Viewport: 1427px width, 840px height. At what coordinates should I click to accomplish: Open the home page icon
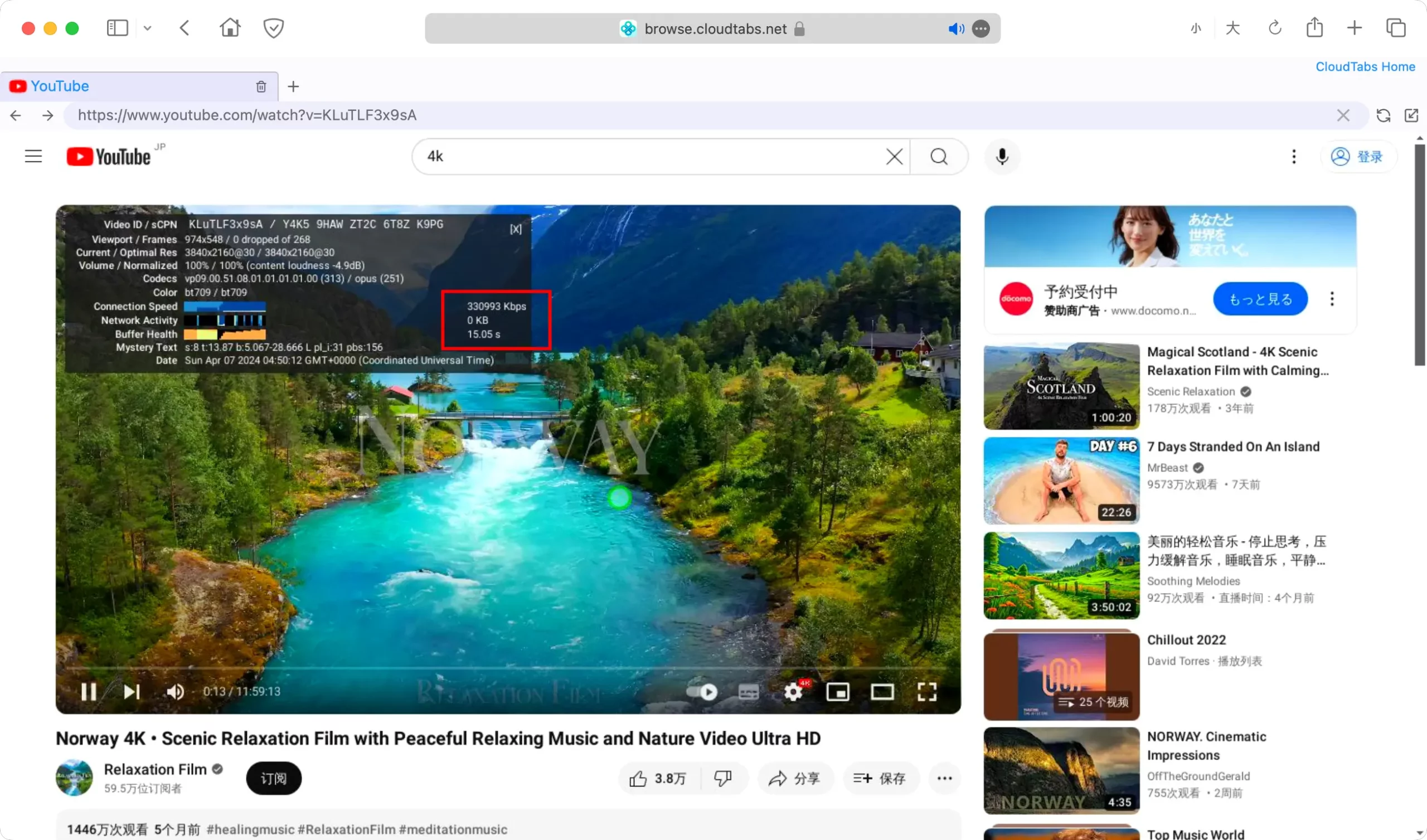tap(230, 28)
